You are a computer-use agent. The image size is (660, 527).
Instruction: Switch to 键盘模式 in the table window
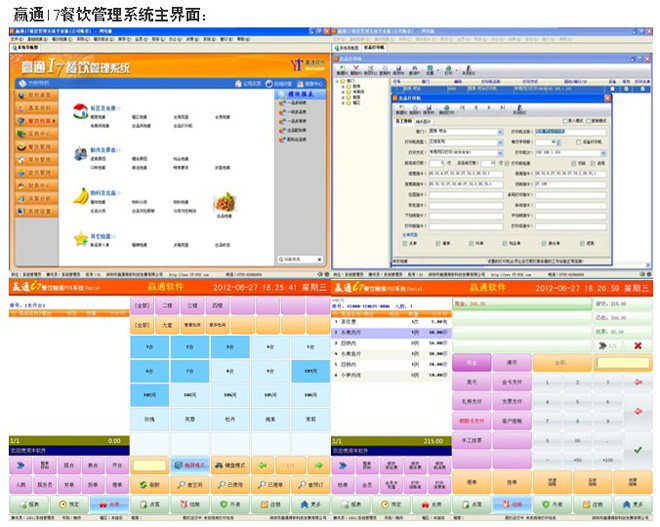click(230, 466)
